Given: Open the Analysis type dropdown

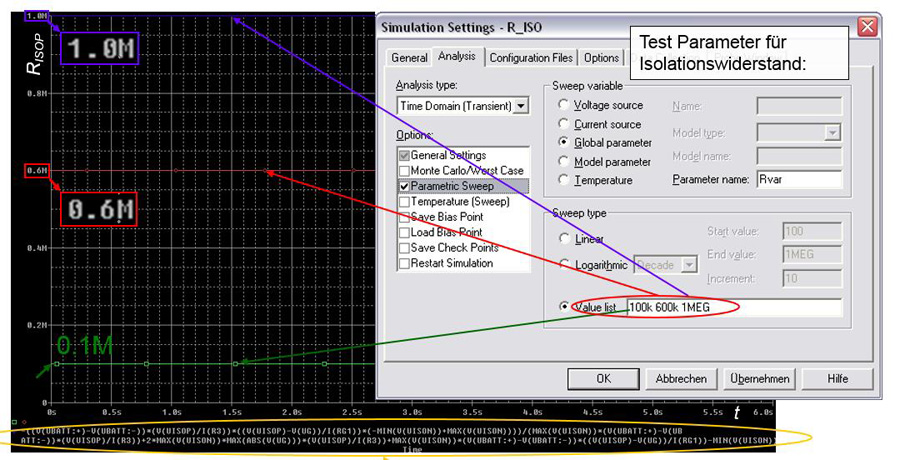Looking at the screenshot, I should pos(520,106).
